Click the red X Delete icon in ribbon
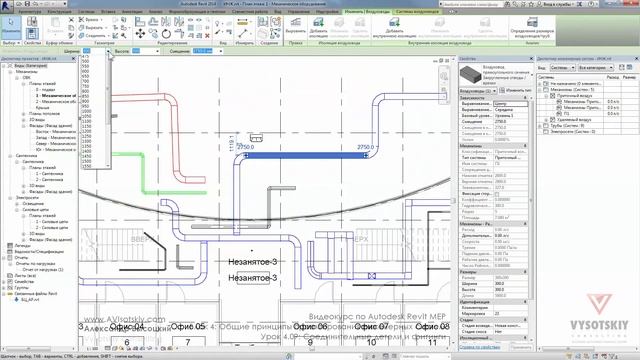 tap(207, 36)
